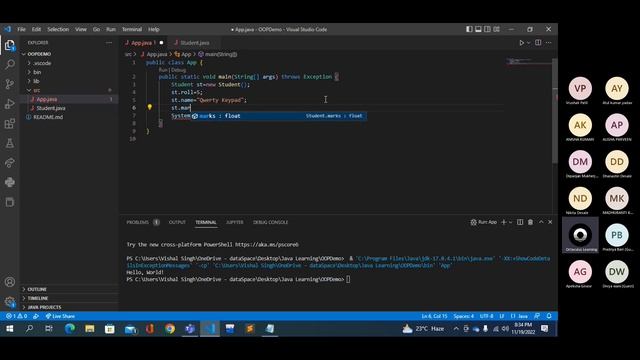Switch to the Output panel tab

point(177,222)
